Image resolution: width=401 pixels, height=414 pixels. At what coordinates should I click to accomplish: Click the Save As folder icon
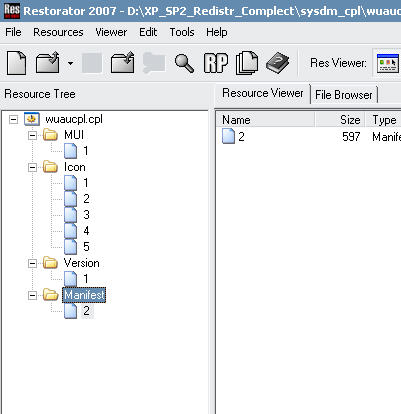click(123, 63)
